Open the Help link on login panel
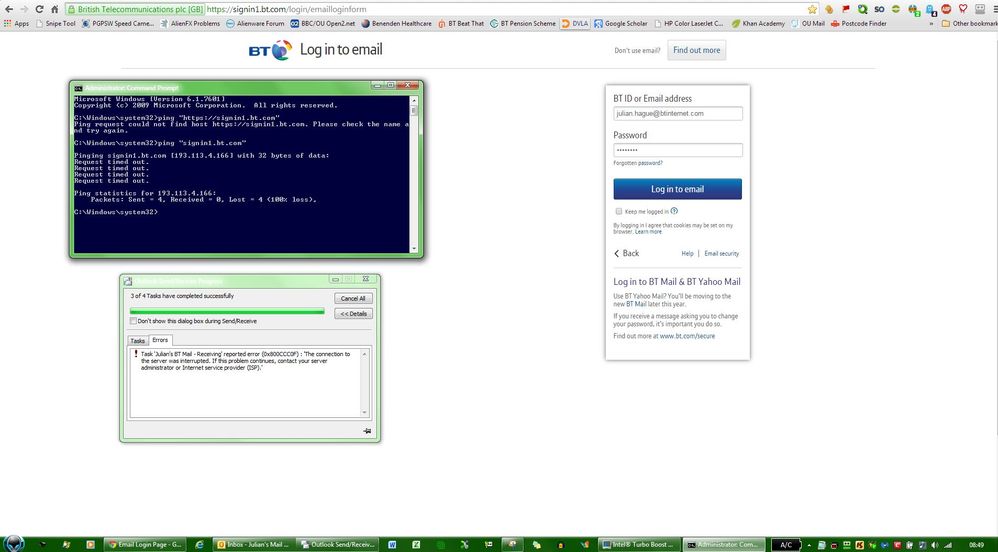 [687, 253]
